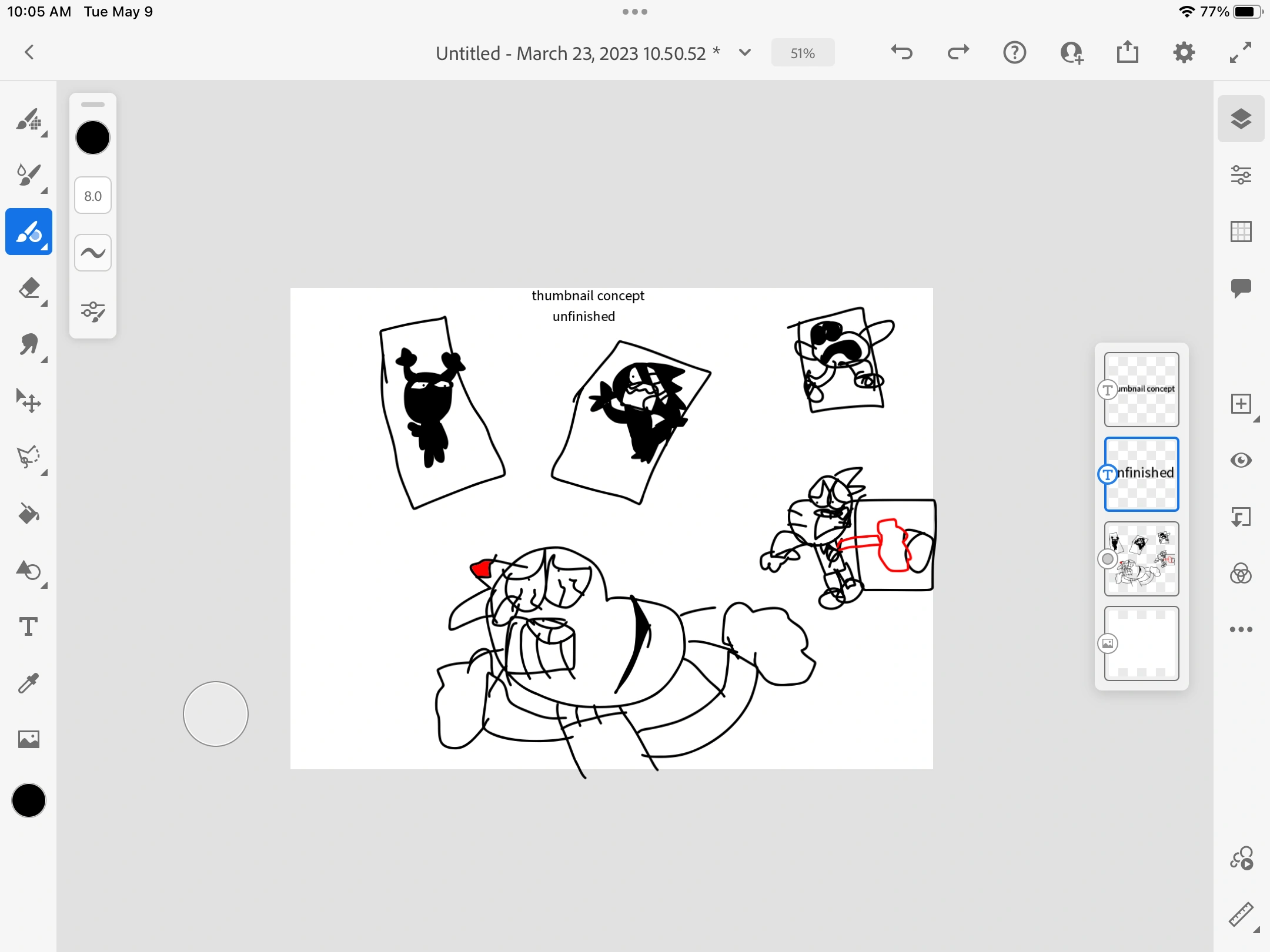1270x952 pixels.
Task: Select the Paint Bucket fill tool
Action: point(28,514)
